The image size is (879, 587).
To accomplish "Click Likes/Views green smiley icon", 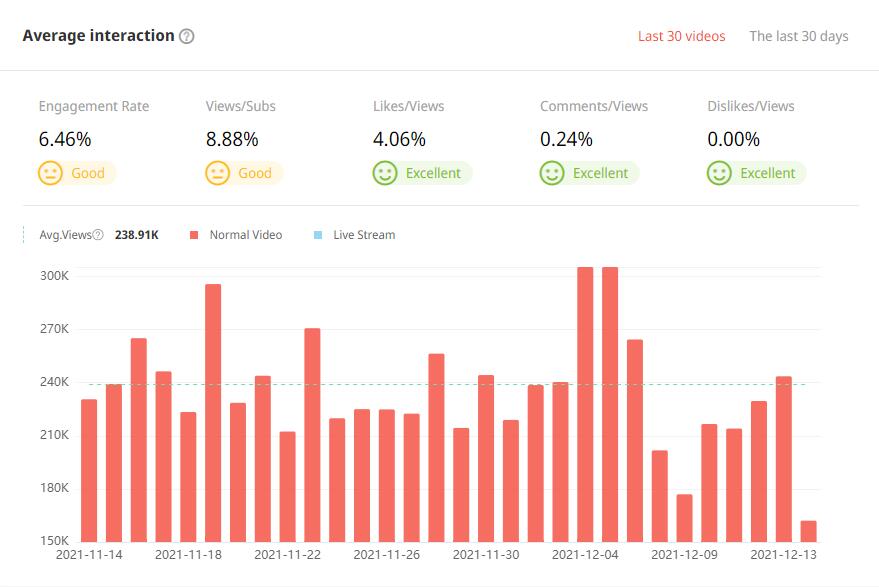I will [385, 173].
